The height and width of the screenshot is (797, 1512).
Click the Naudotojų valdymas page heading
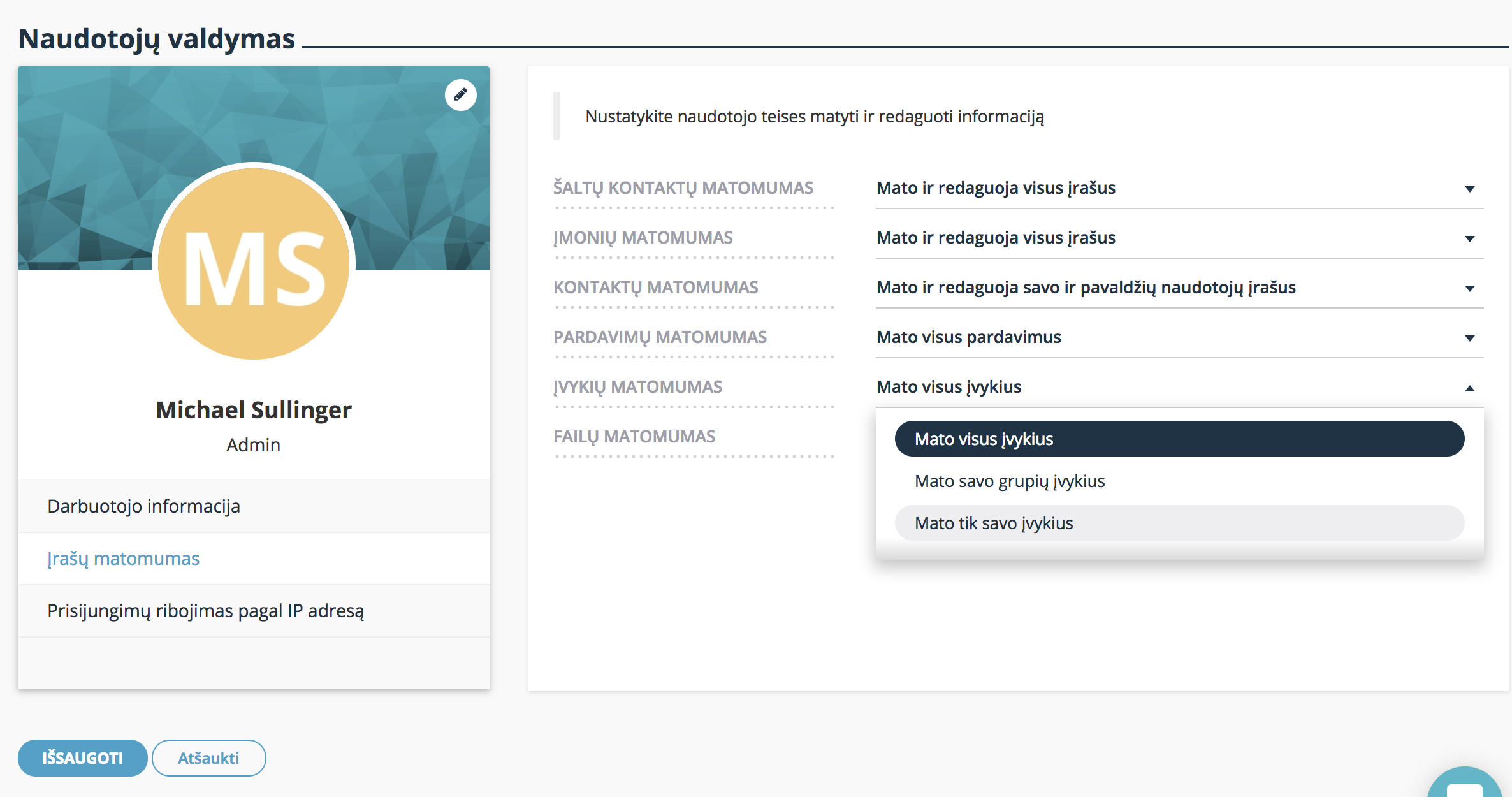(x=157, y=39)
